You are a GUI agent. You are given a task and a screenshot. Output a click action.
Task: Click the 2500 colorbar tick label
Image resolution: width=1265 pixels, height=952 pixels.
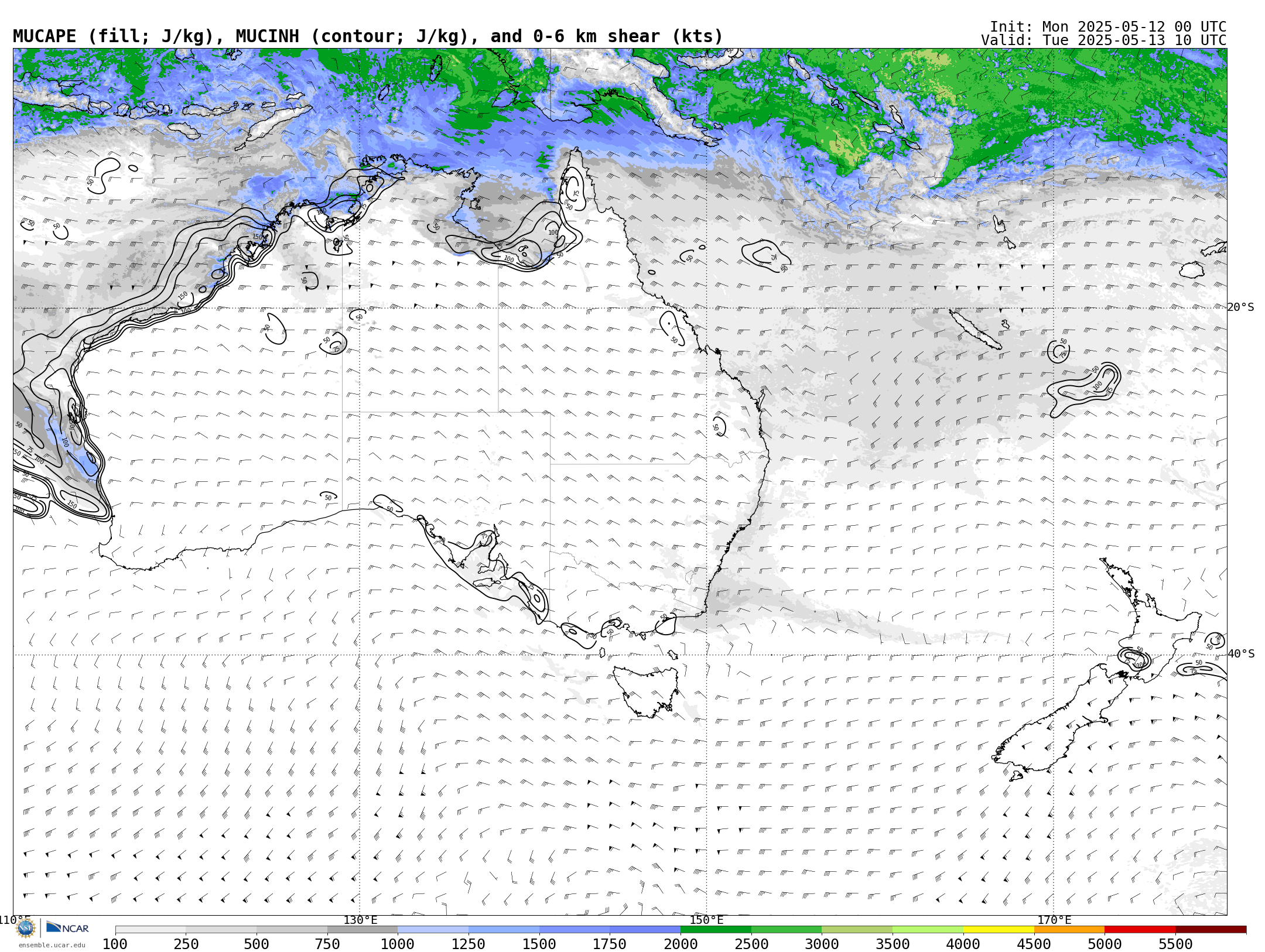coord(751,944)
